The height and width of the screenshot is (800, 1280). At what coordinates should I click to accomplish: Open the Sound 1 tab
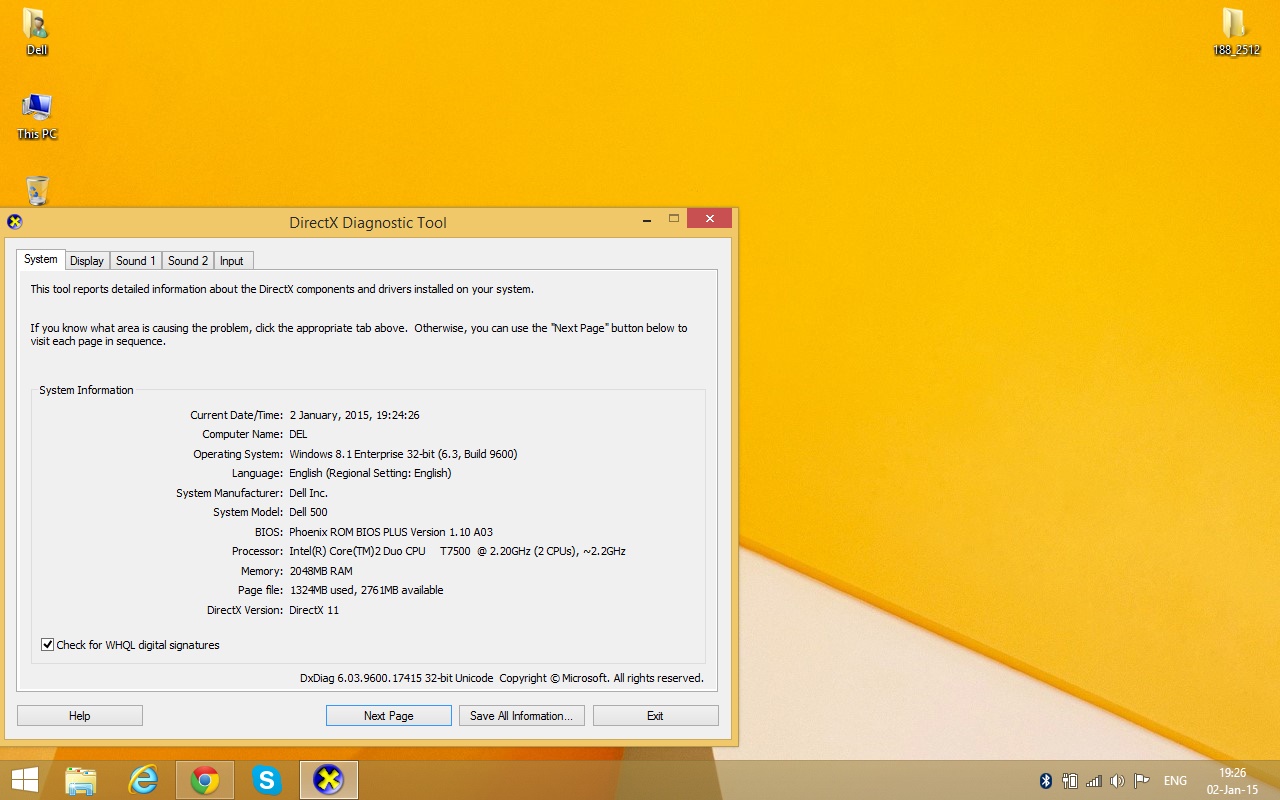coord(136,261)
